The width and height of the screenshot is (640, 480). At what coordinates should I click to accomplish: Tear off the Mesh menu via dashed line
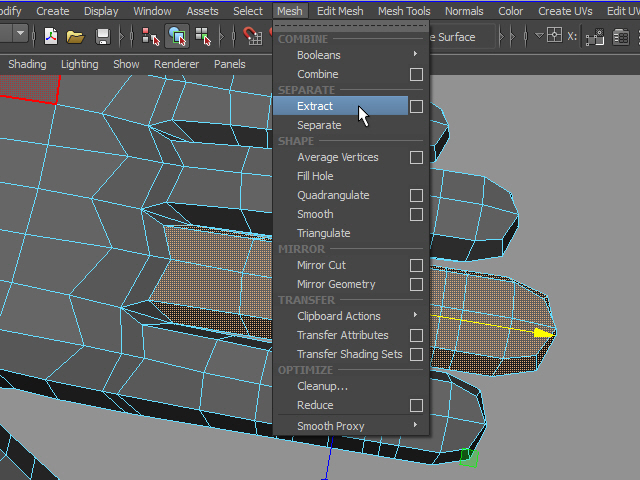click(351, 26)
